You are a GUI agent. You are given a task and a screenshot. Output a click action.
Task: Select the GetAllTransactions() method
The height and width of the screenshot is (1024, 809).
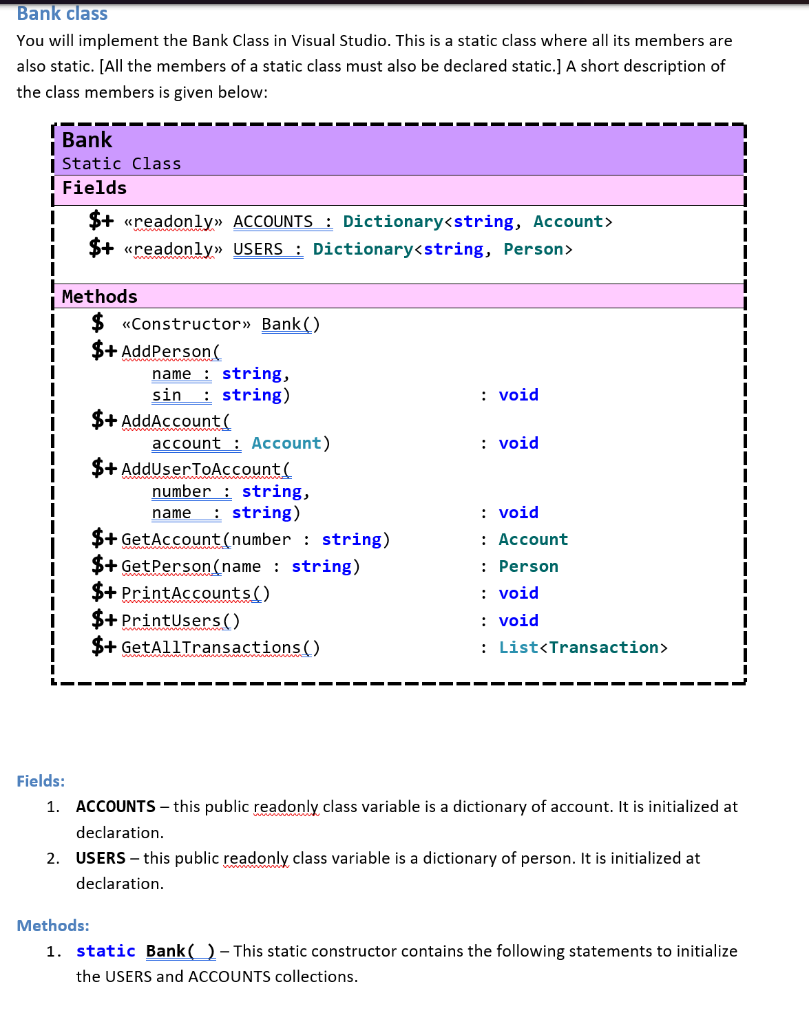(x=221, y=647)
